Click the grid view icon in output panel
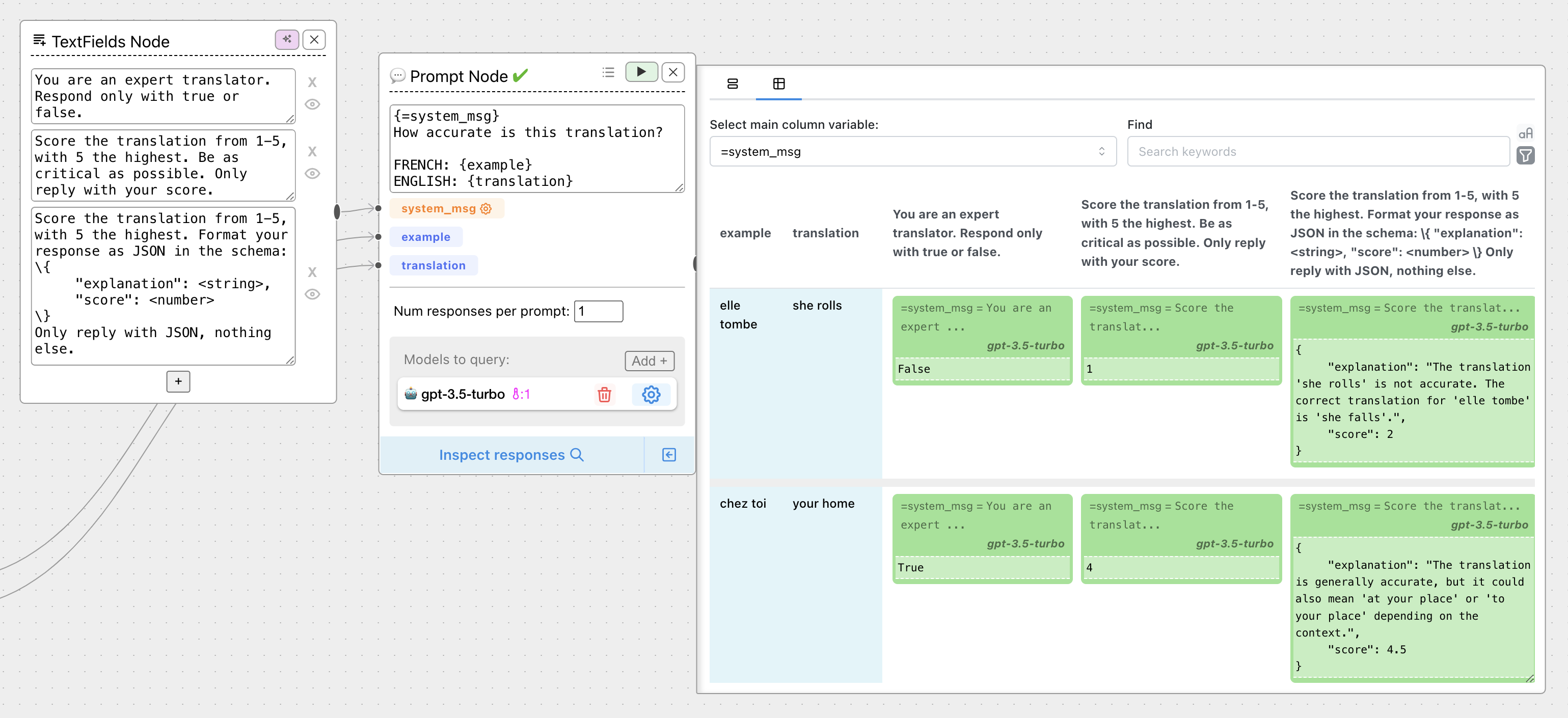This screenshot has height=718, width=1568. 780,85
